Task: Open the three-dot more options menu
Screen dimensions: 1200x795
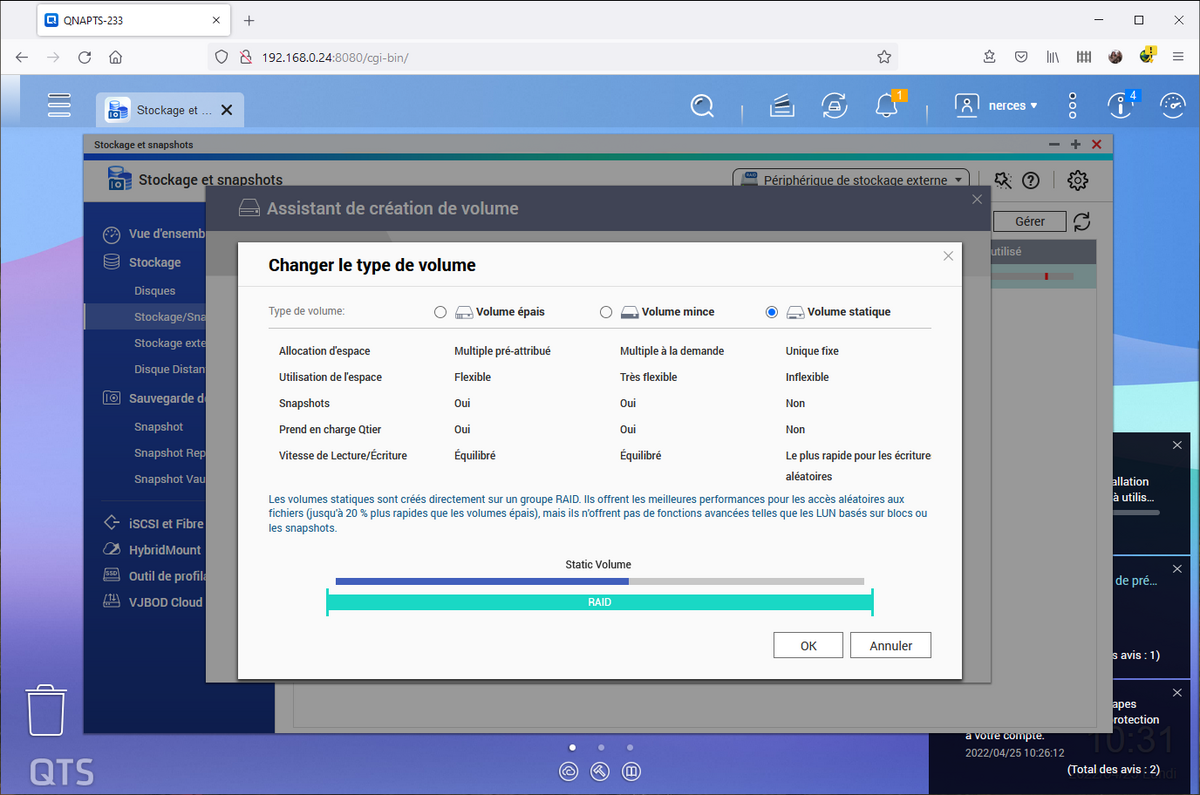Action: [x=1072, y=105]
